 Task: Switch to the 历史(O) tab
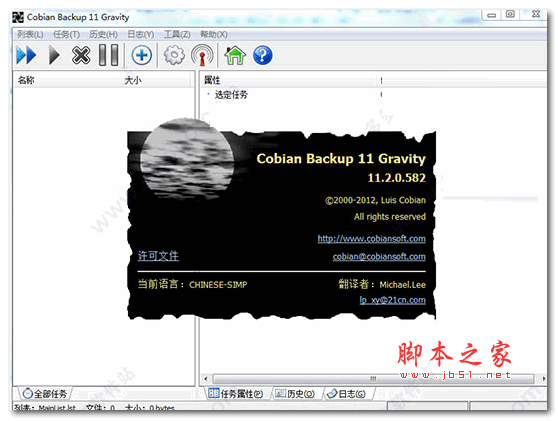(x=295, y=394)
